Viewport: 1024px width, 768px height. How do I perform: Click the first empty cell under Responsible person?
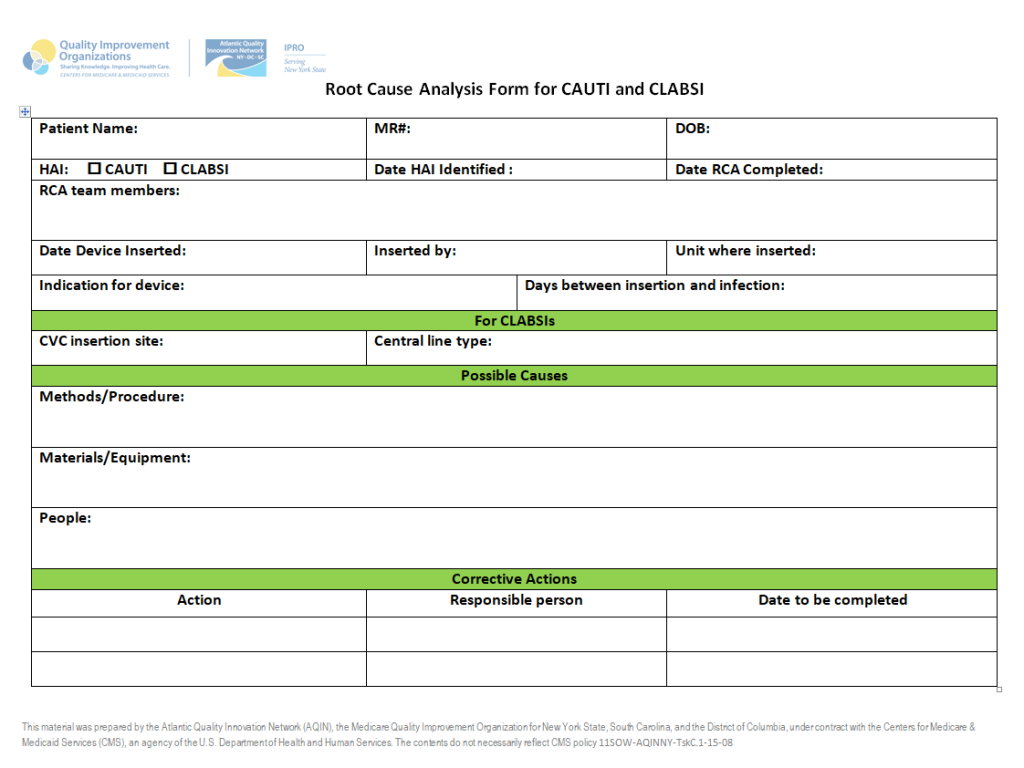(515, 634)
